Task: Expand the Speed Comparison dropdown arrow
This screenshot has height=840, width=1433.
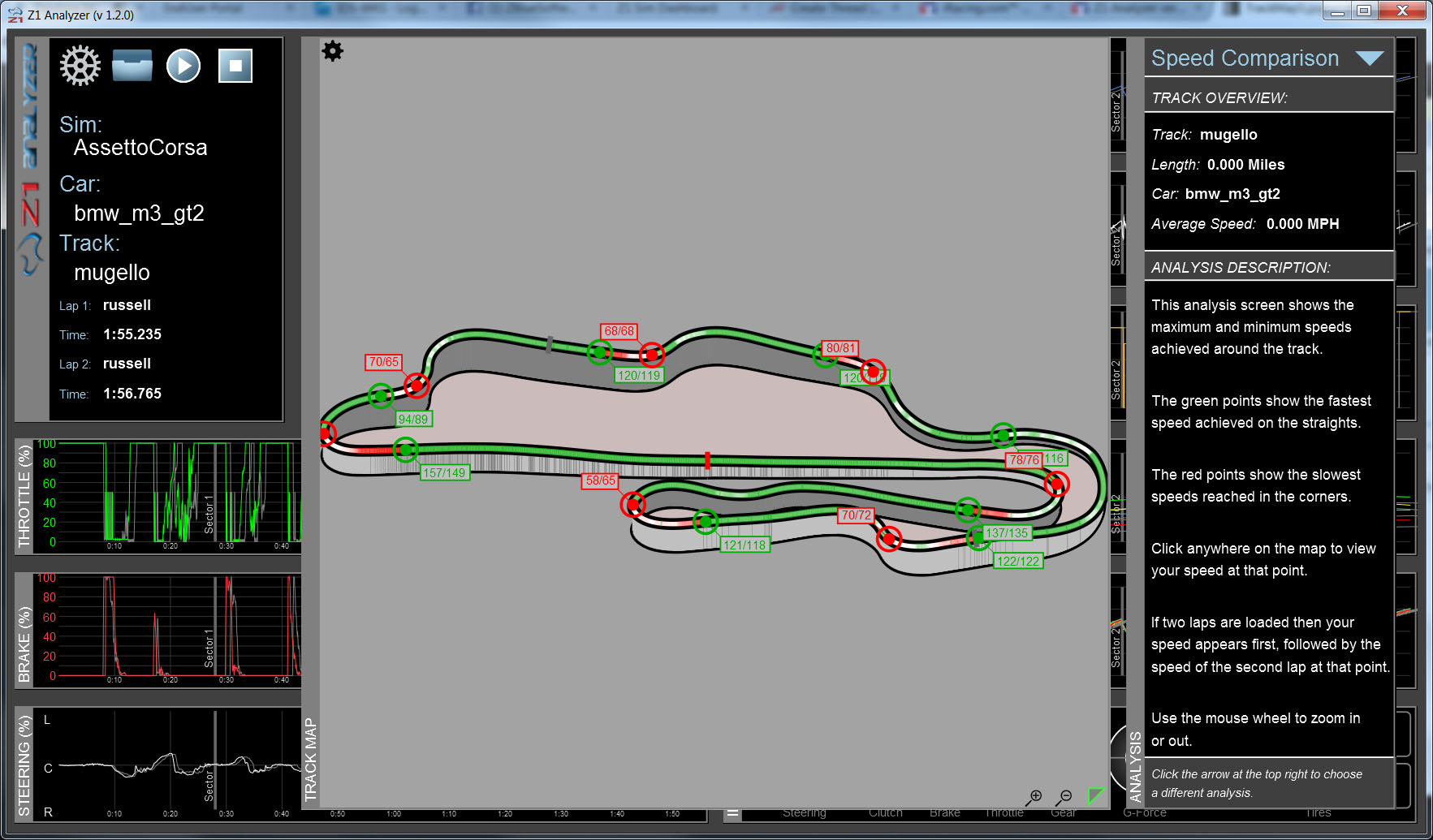Action: pos(1370,58)
